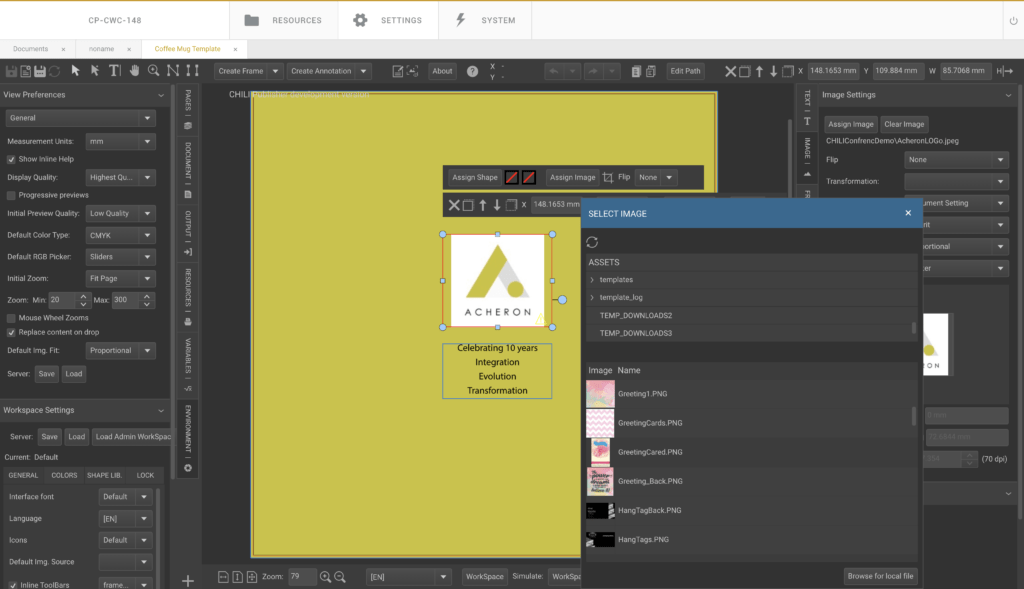Switch to Shape Lib. tab
Viewport: 1024px width, 589px height.
point(104,475)
